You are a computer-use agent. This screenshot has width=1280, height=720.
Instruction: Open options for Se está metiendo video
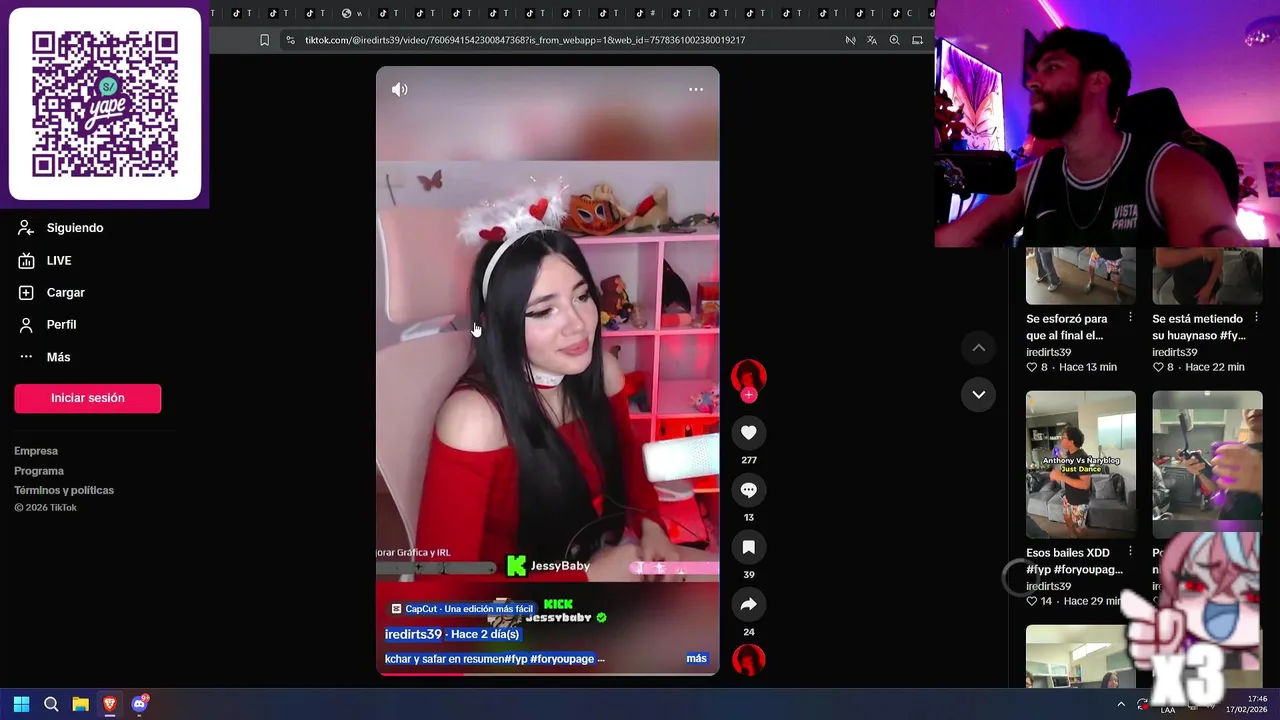click(1257, 317)
